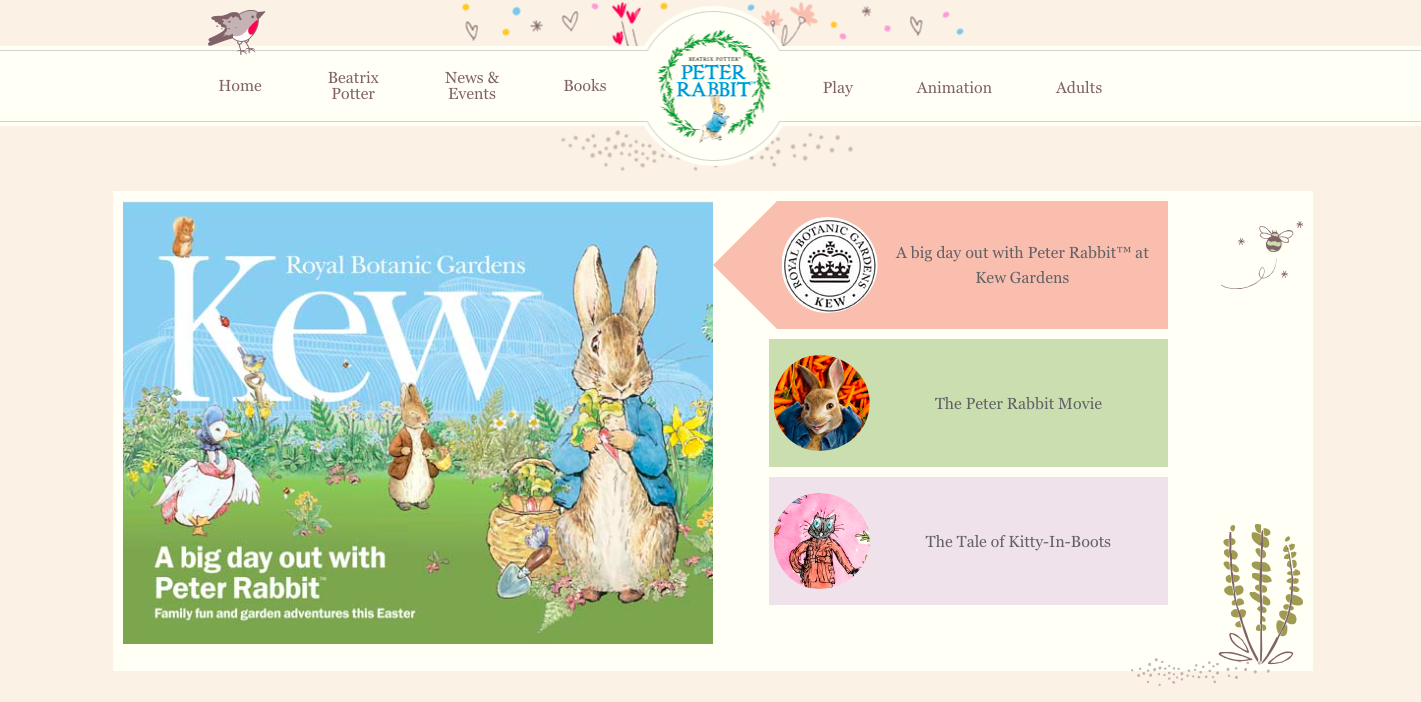Navigate to the Books section
Screen dimensions: 1421x702
pyautogui.click(x=585, y=86)
